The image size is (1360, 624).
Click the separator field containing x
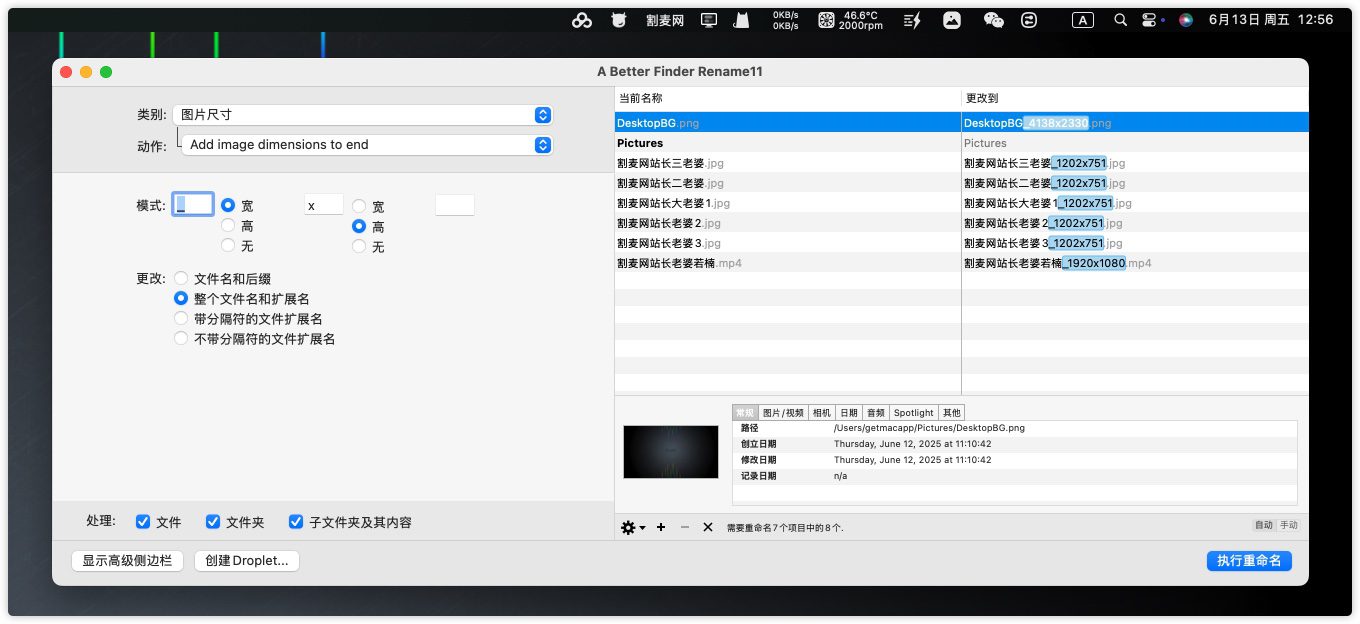point(323,205)
